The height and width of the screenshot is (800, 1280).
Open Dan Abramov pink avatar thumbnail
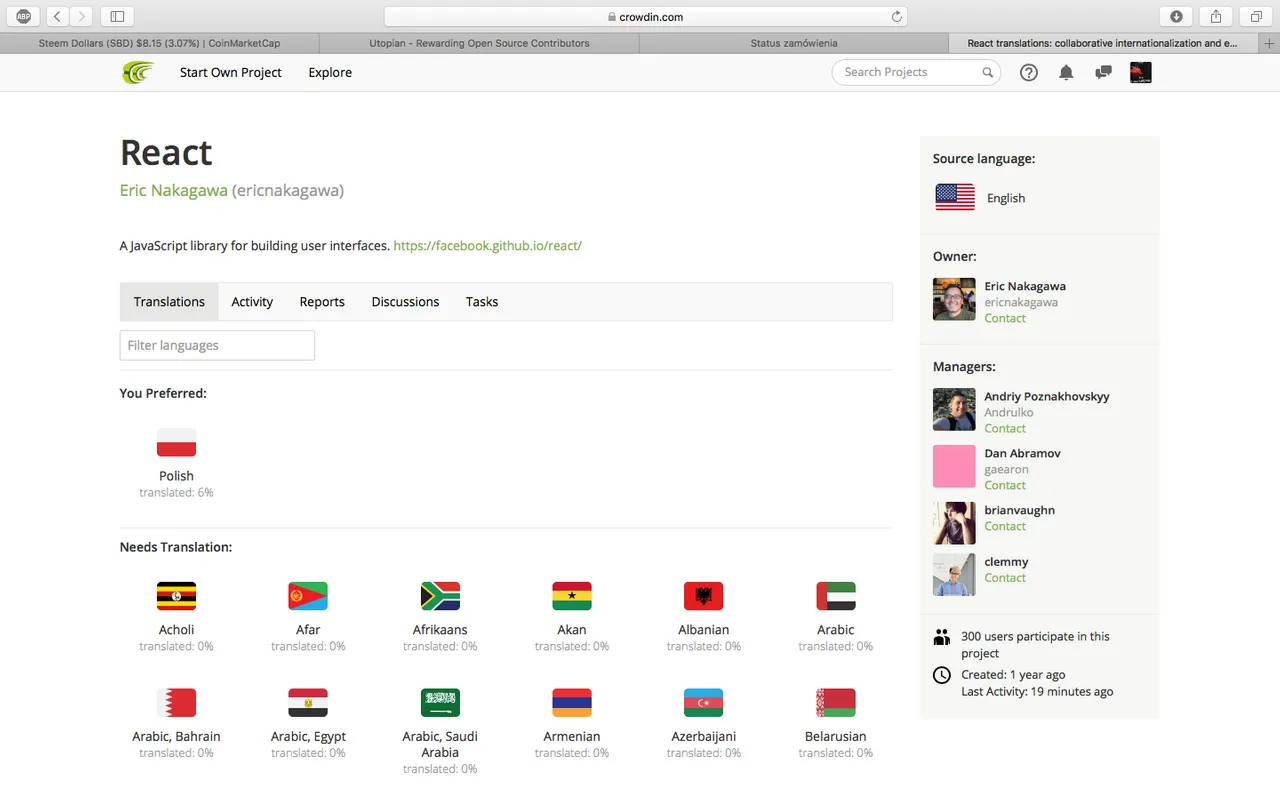[954, 466]
